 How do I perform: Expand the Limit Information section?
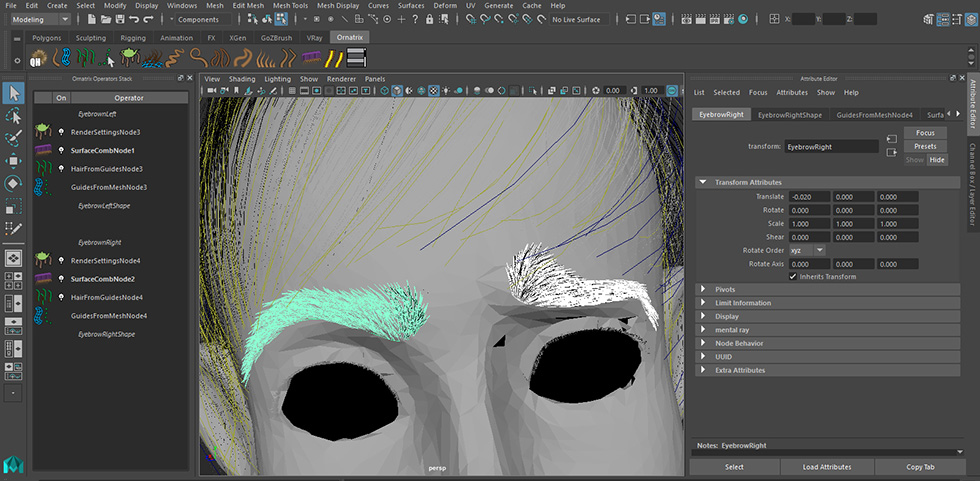[x=742, y=303]
